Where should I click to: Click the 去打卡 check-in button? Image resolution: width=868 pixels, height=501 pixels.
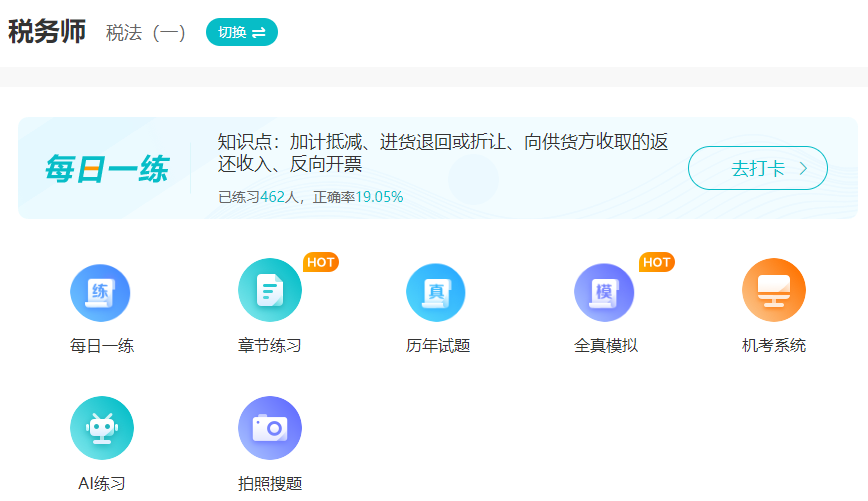[757, 168]
